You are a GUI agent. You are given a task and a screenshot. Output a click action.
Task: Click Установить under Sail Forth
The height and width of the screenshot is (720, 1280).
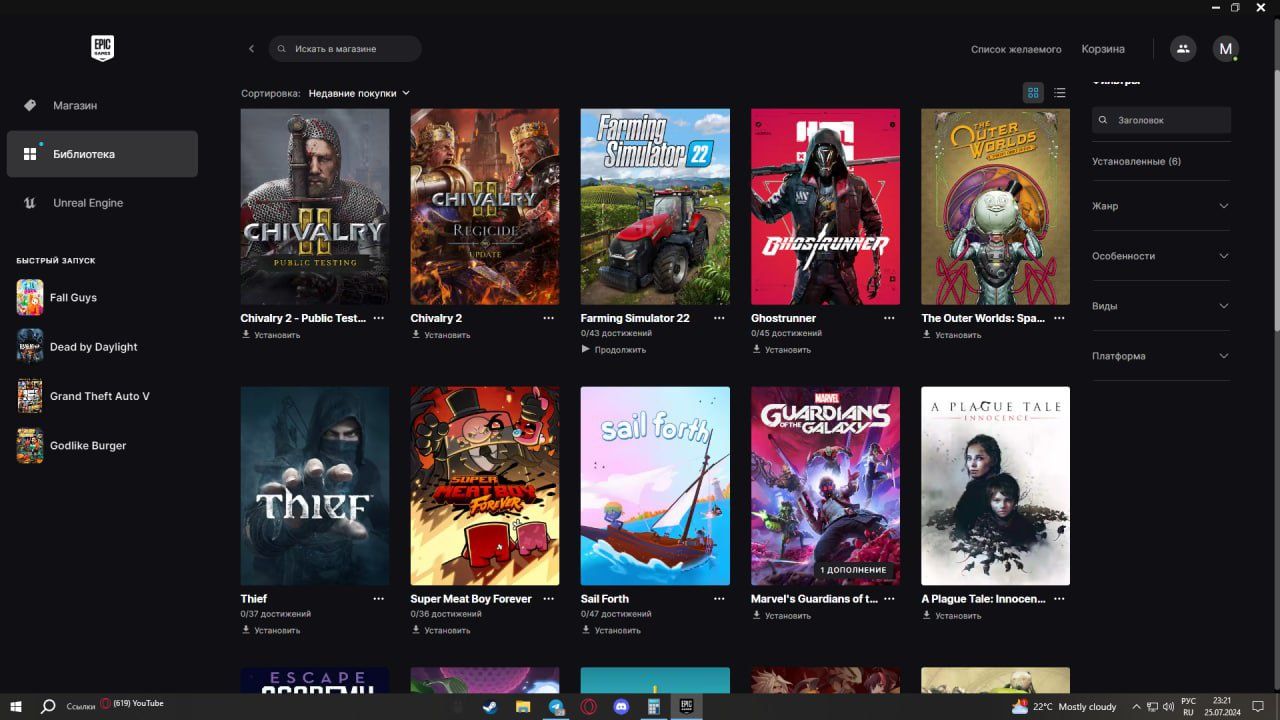pyautogui.click(x=611, y=630)
